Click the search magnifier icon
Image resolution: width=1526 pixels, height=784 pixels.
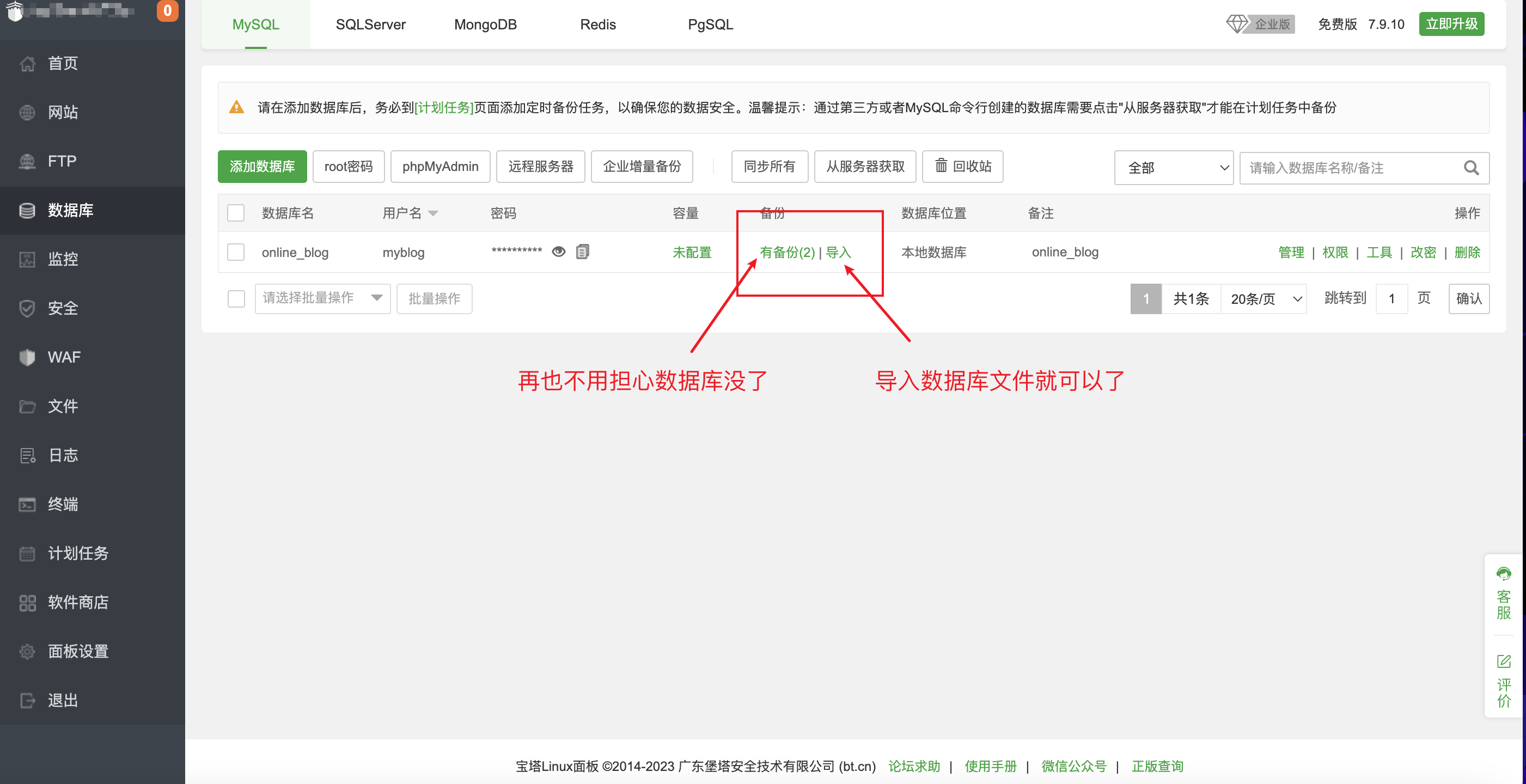pos(1472,168)
